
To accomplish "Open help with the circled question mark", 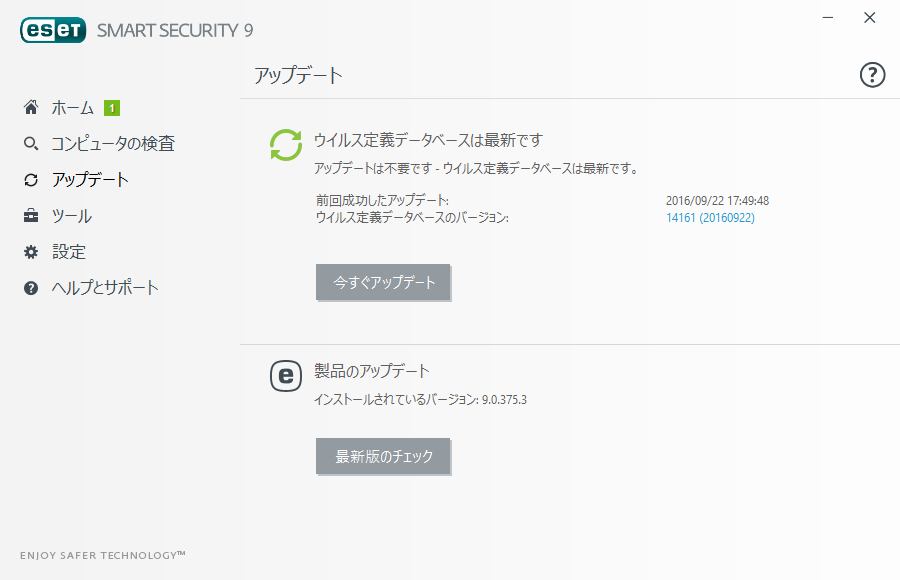I will (872, 75).
